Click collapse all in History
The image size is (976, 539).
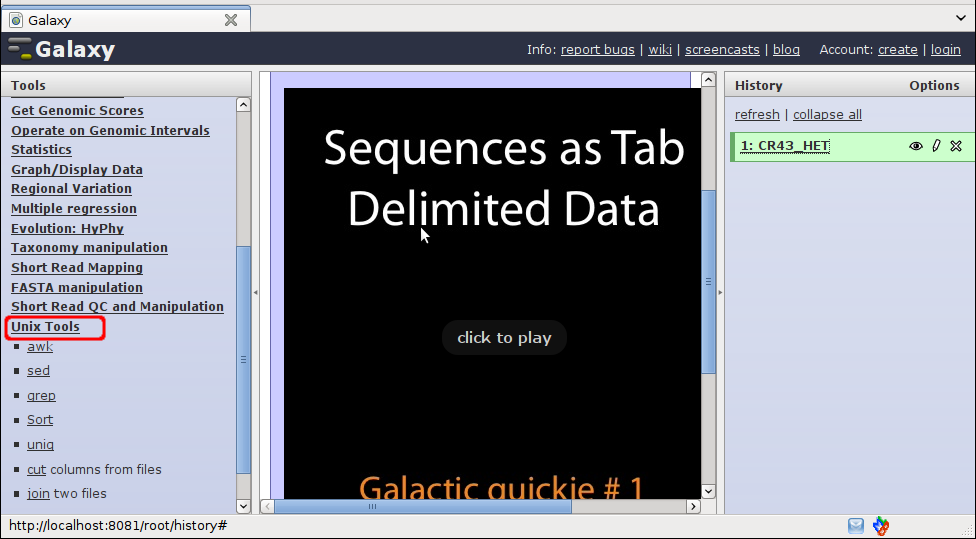pos(827,115)
